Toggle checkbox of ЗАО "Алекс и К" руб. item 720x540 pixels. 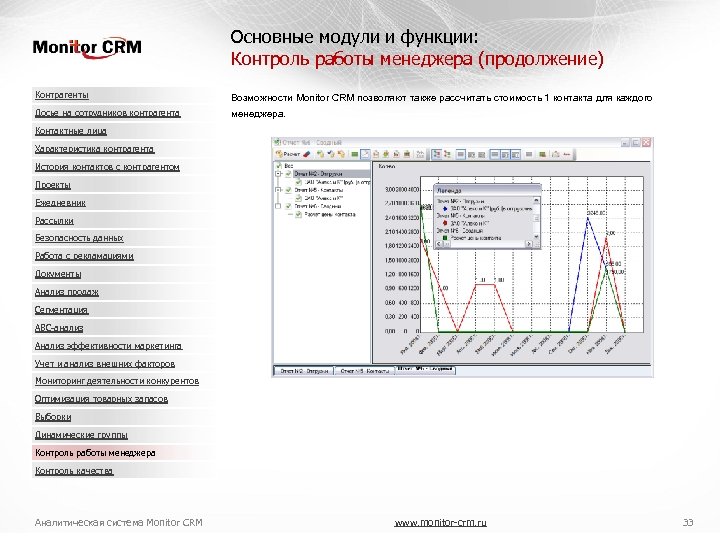pos(298,182)
